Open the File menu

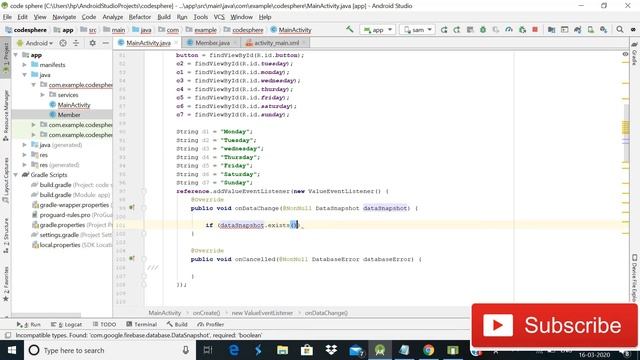point(7,17)
